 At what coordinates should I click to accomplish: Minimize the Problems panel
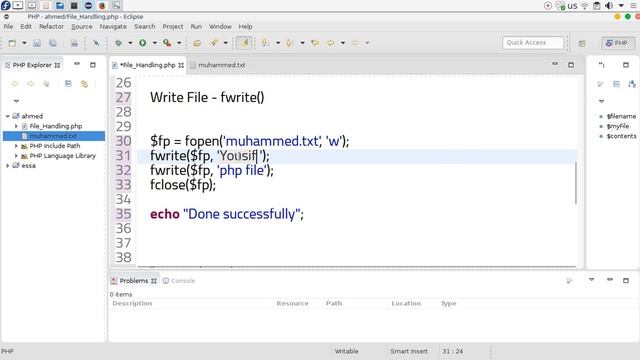tap(610, 280)
